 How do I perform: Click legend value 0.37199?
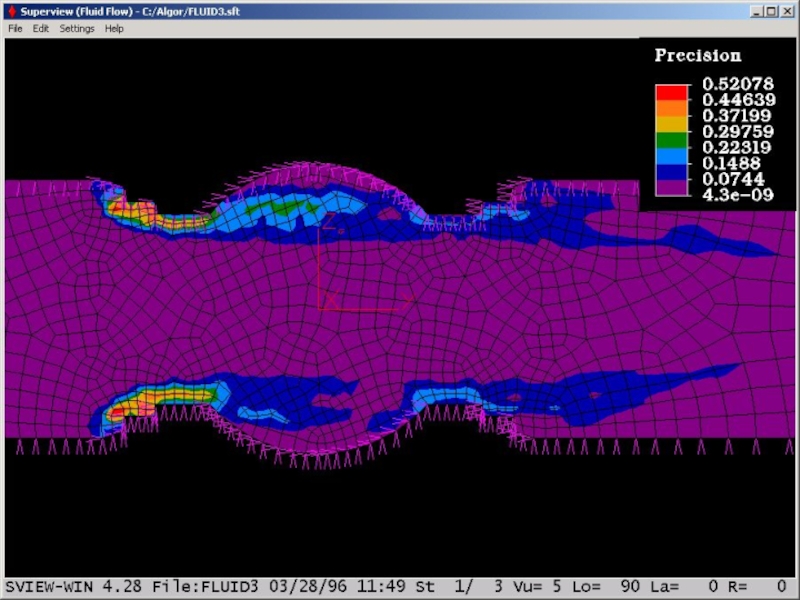point(738,115)
